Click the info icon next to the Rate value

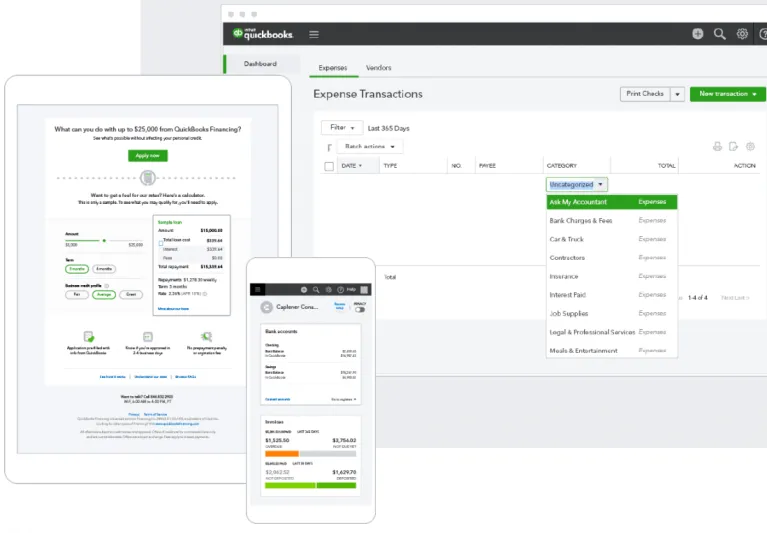205,294
